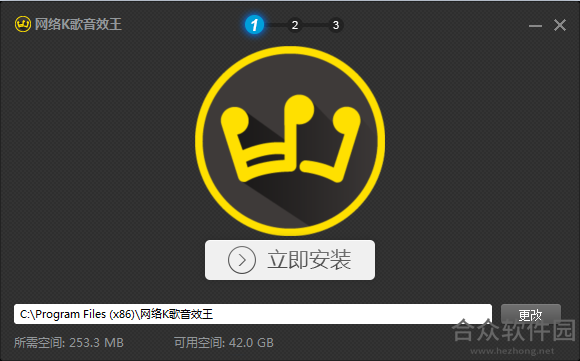This screenshot has width=580, height=361.
Task: Click the 网络K歌音效王 title text
Action: (x=78, y=24)
